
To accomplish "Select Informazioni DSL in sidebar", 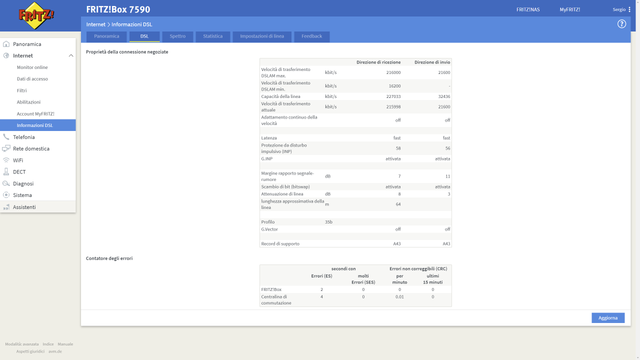I will click(38, 125).
